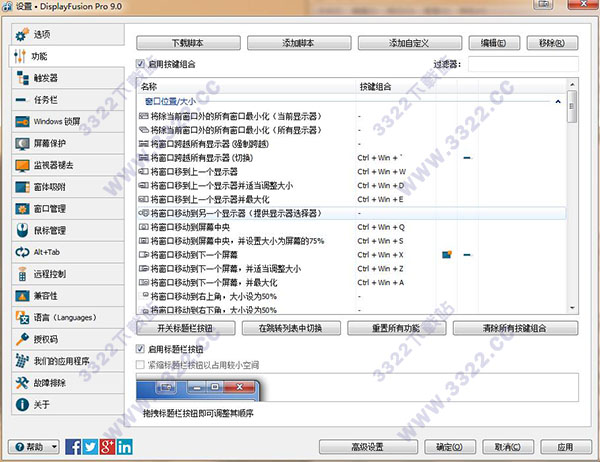
Task: Select the 功能 sidebar tab
Action: [67, 56]
